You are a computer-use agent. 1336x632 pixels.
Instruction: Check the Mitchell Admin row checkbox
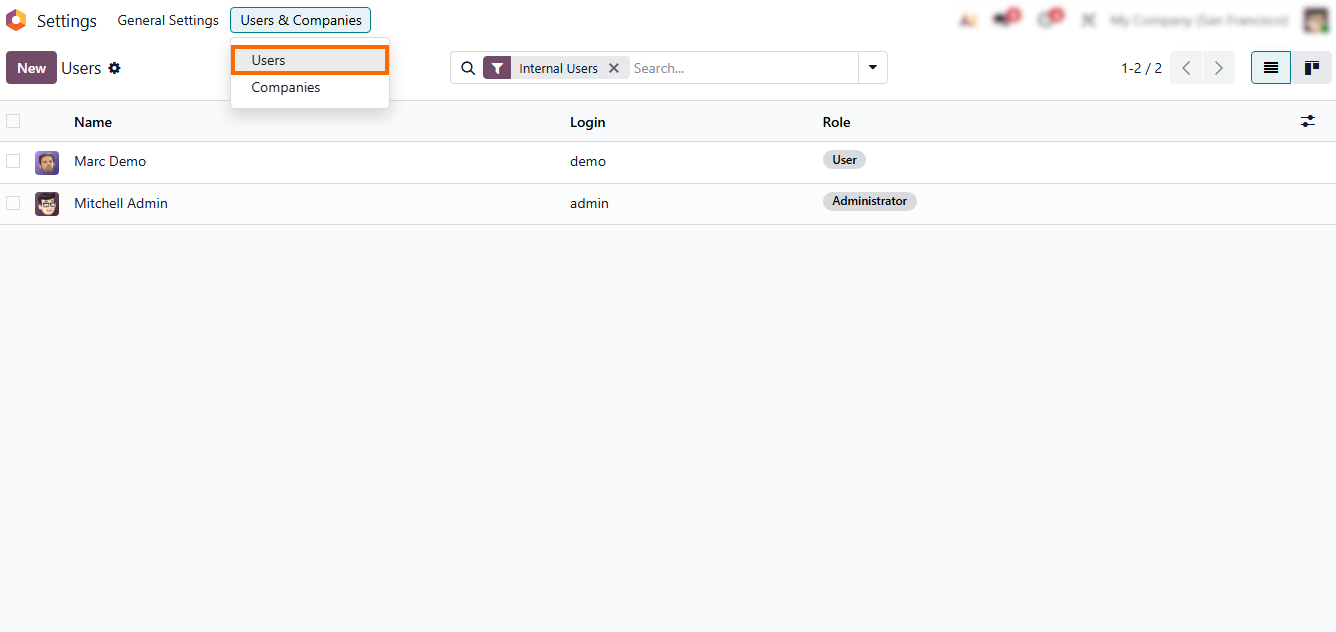click(x=13, y=203)
